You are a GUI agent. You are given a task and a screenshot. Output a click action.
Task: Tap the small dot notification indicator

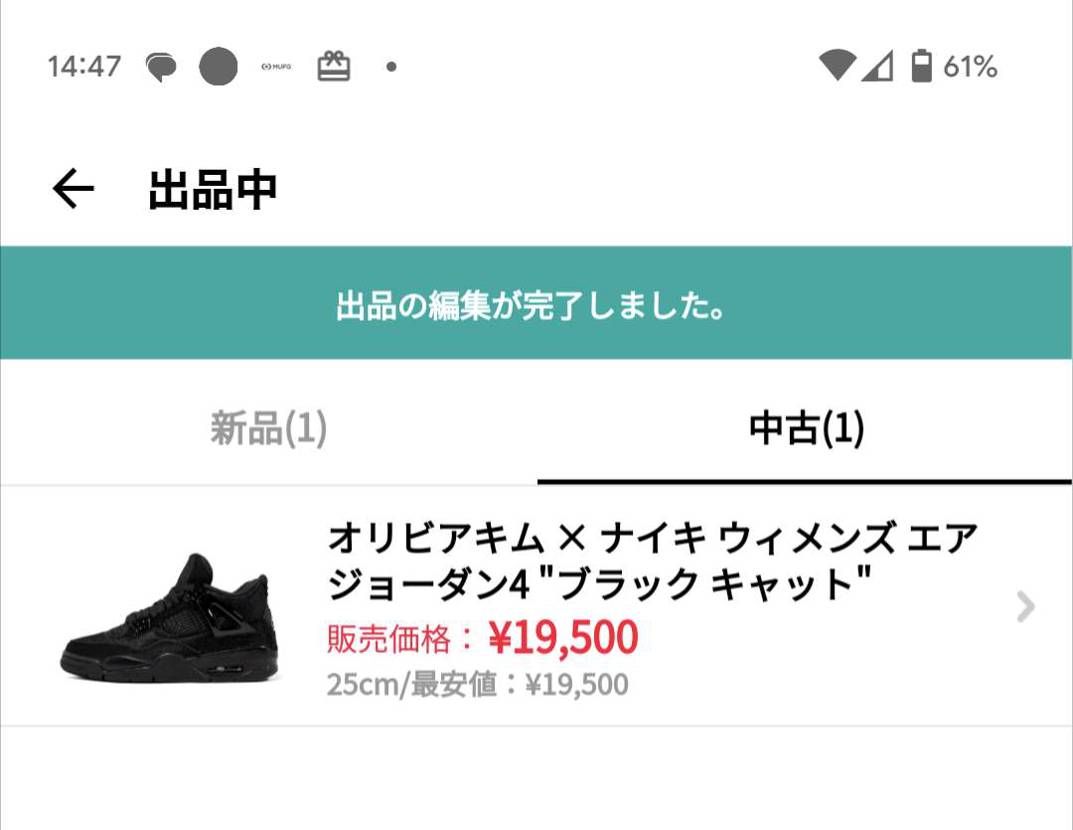[x=391, y=67]
